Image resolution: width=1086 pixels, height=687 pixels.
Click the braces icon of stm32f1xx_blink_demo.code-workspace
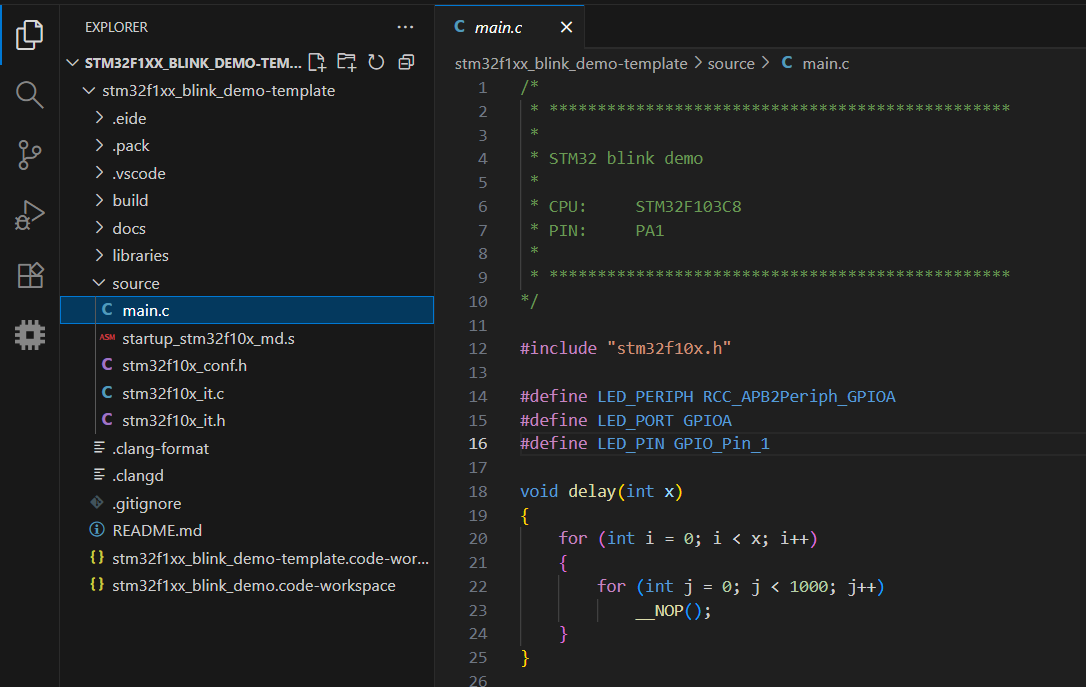coord(97,585)
